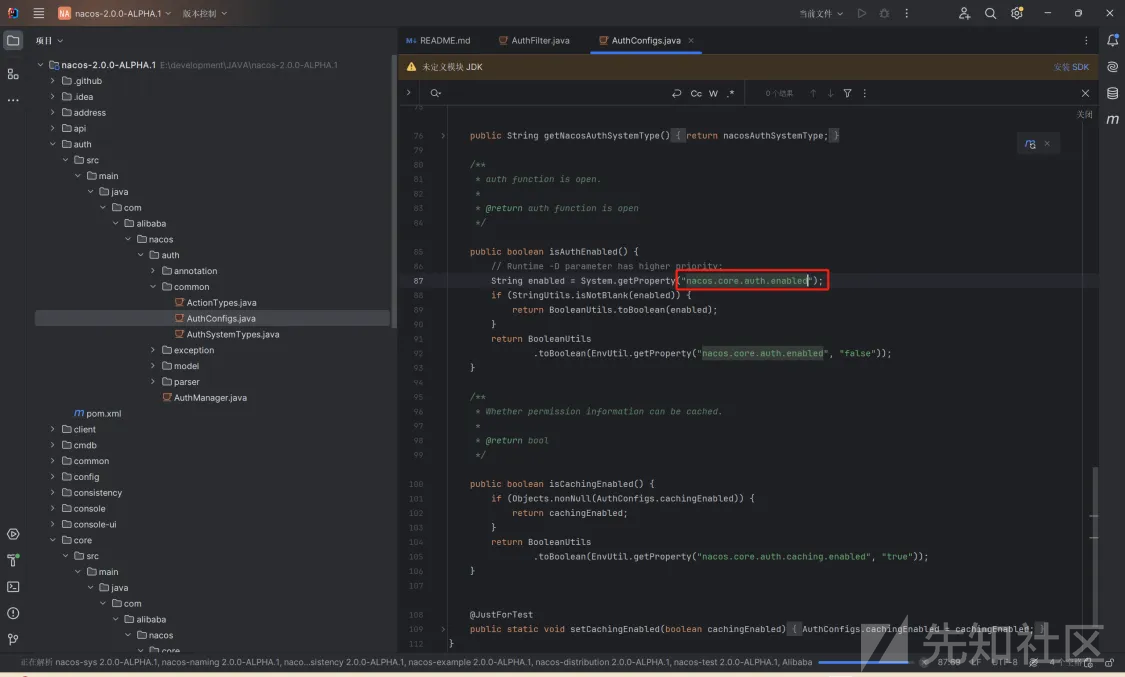
Task: Toggle whole Words search option
Action: 713,93
